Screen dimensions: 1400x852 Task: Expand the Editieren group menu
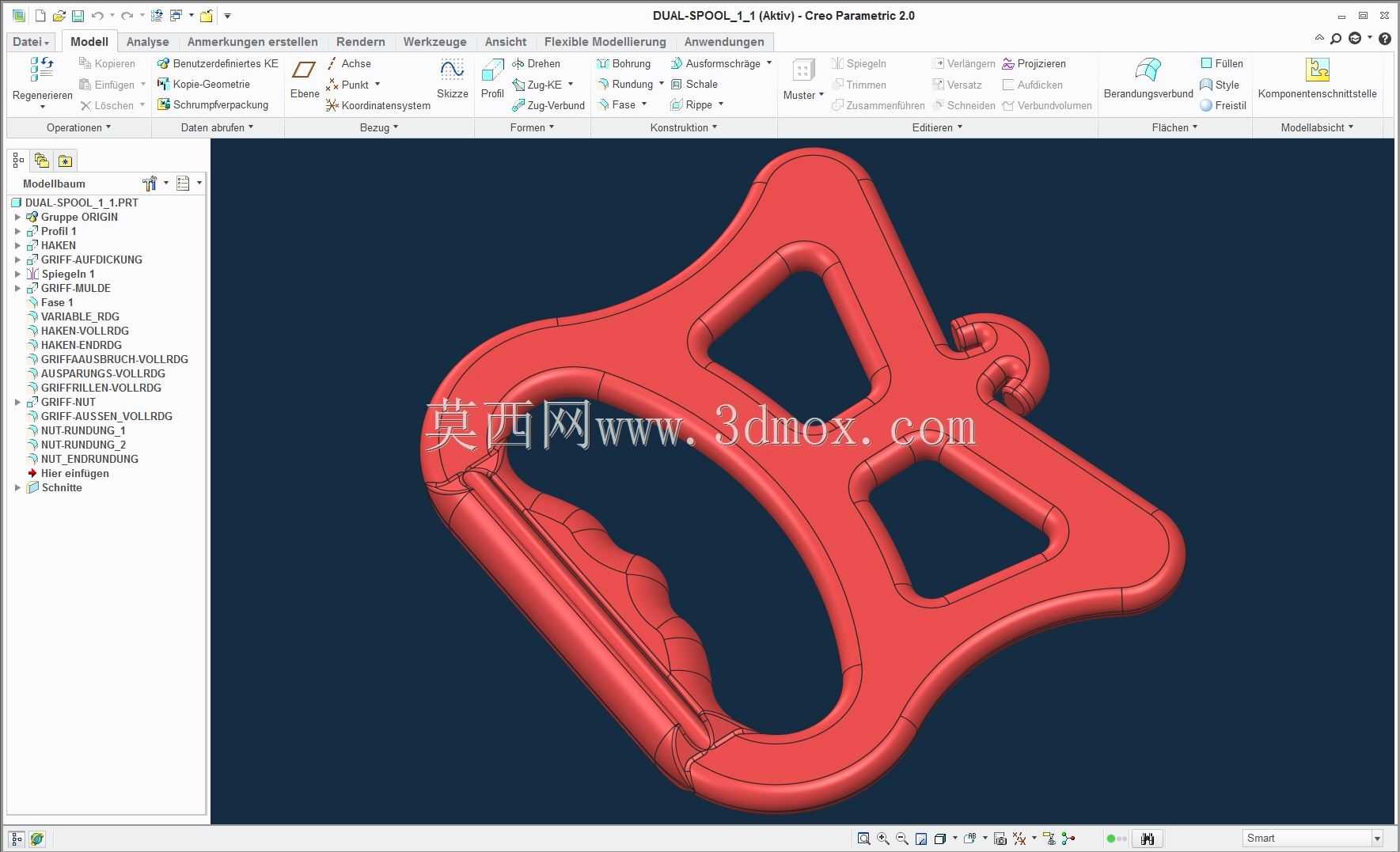937,127
